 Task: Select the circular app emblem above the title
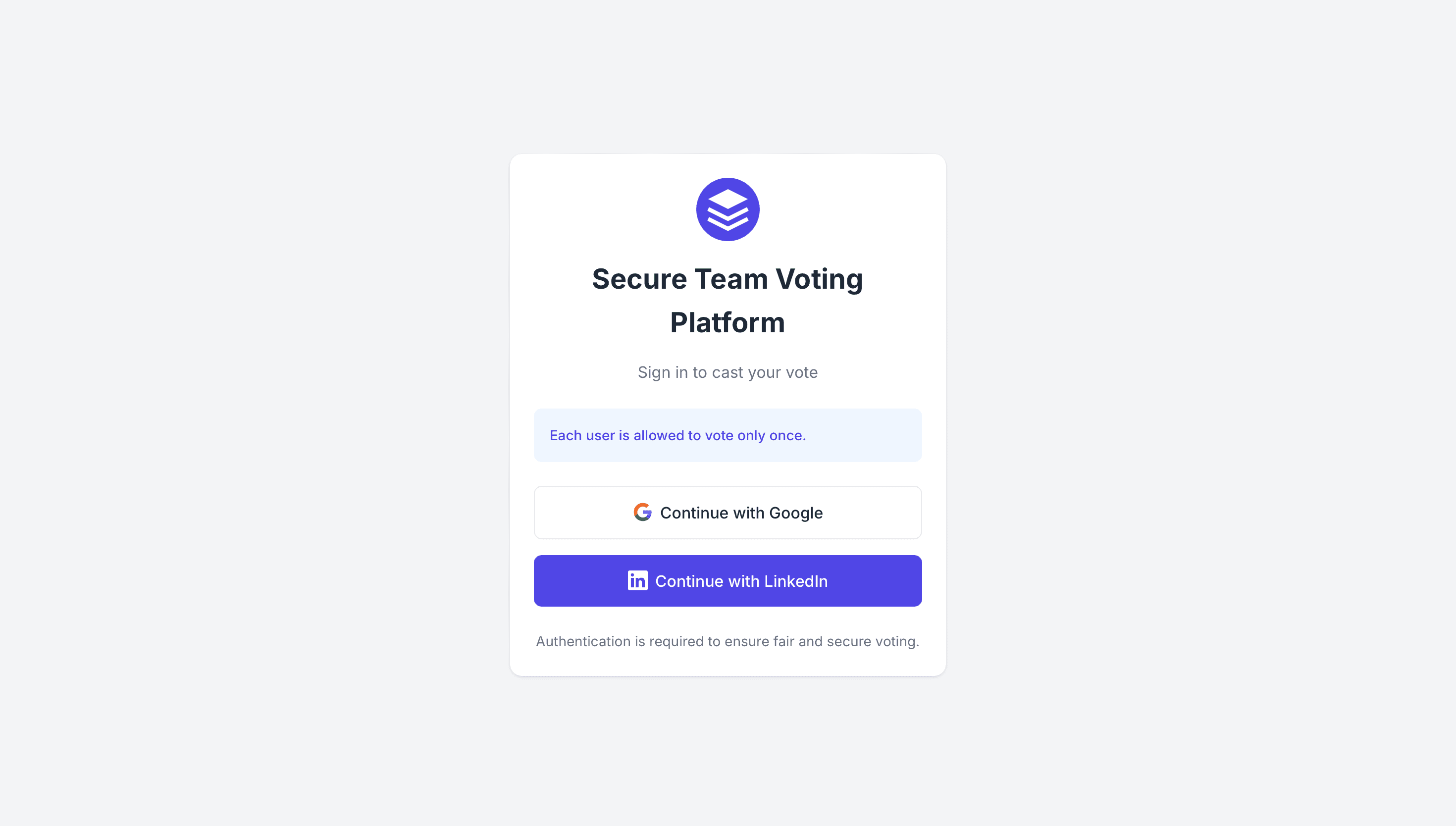(727, 209)
